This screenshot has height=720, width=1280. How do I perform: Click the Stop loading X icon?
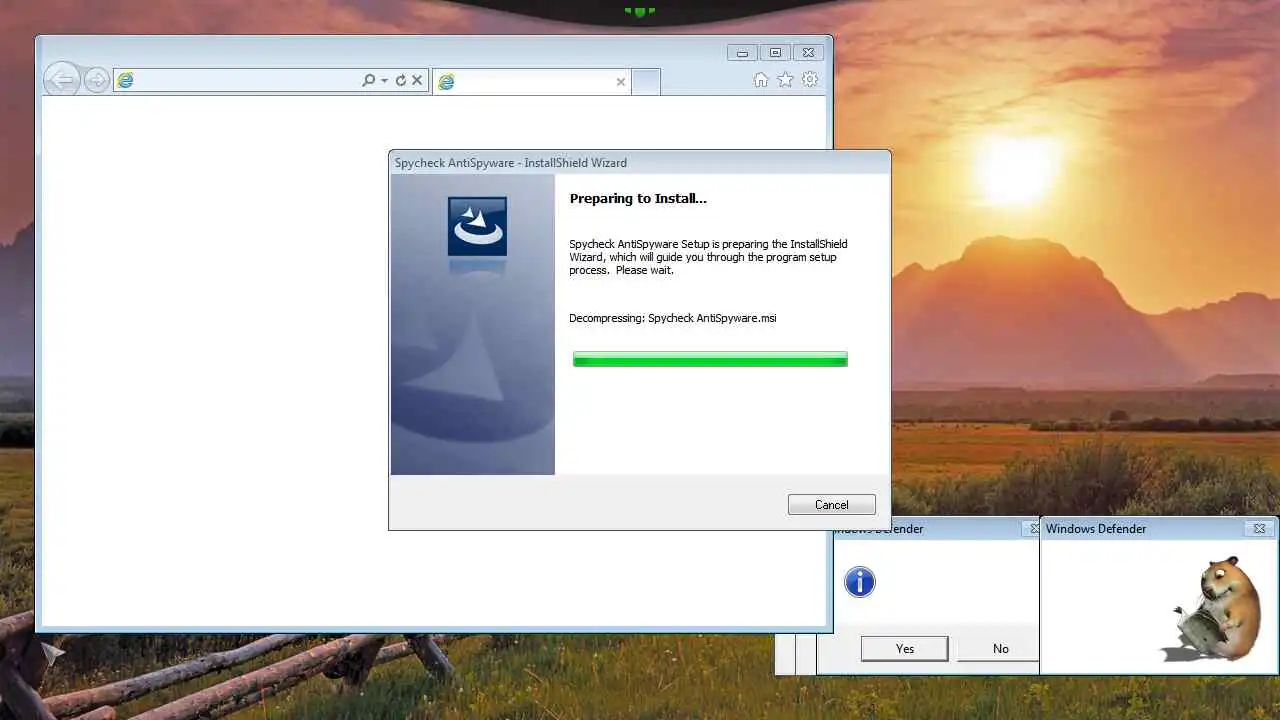pyautogui.click(x=418, y=80)
